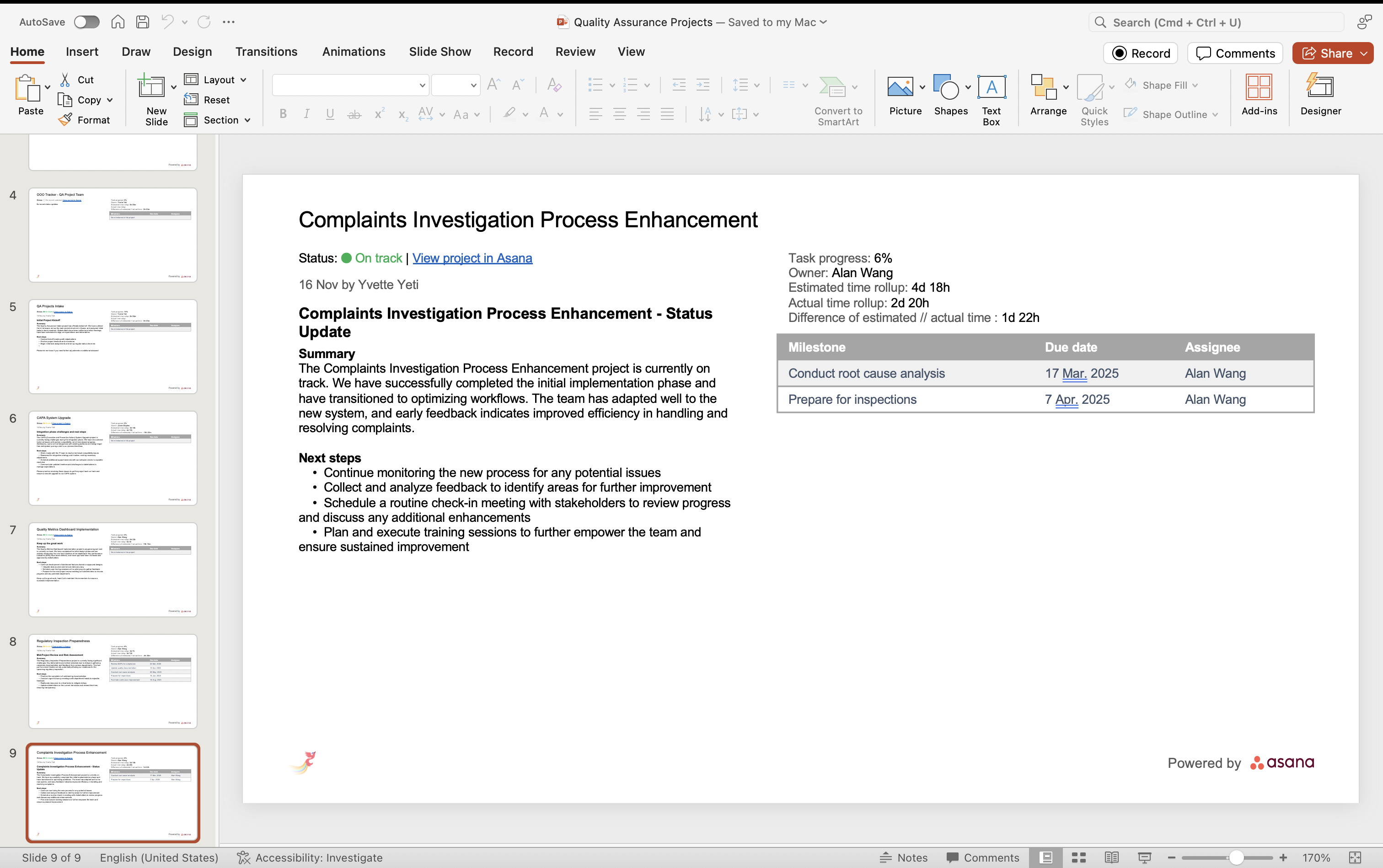Toggle the AutoSave switch
The height and width of the screenshot is (868, 1383).
click(x=87, y=22)
